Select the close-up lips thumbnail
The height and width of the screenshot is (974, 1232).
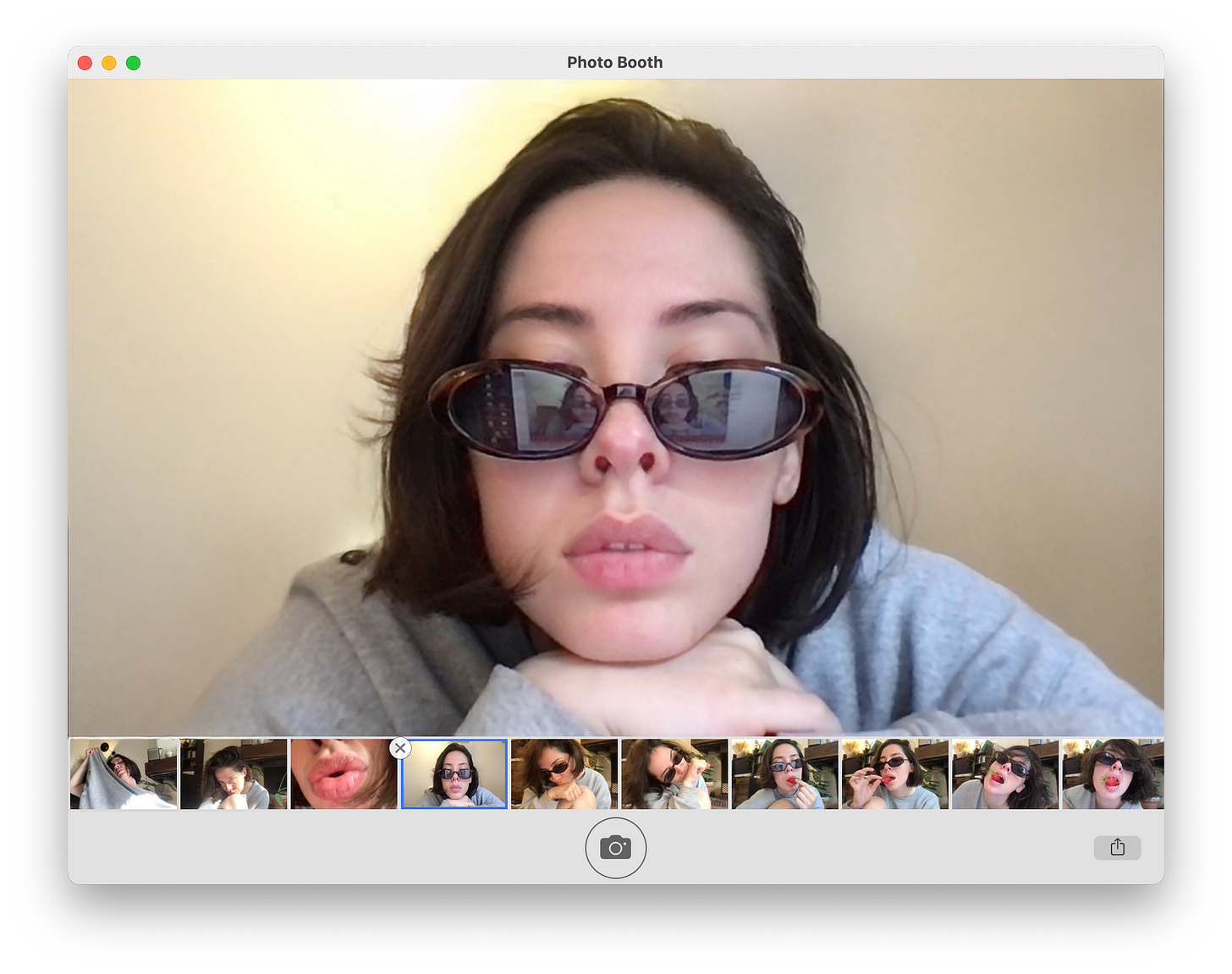[344, 773]
